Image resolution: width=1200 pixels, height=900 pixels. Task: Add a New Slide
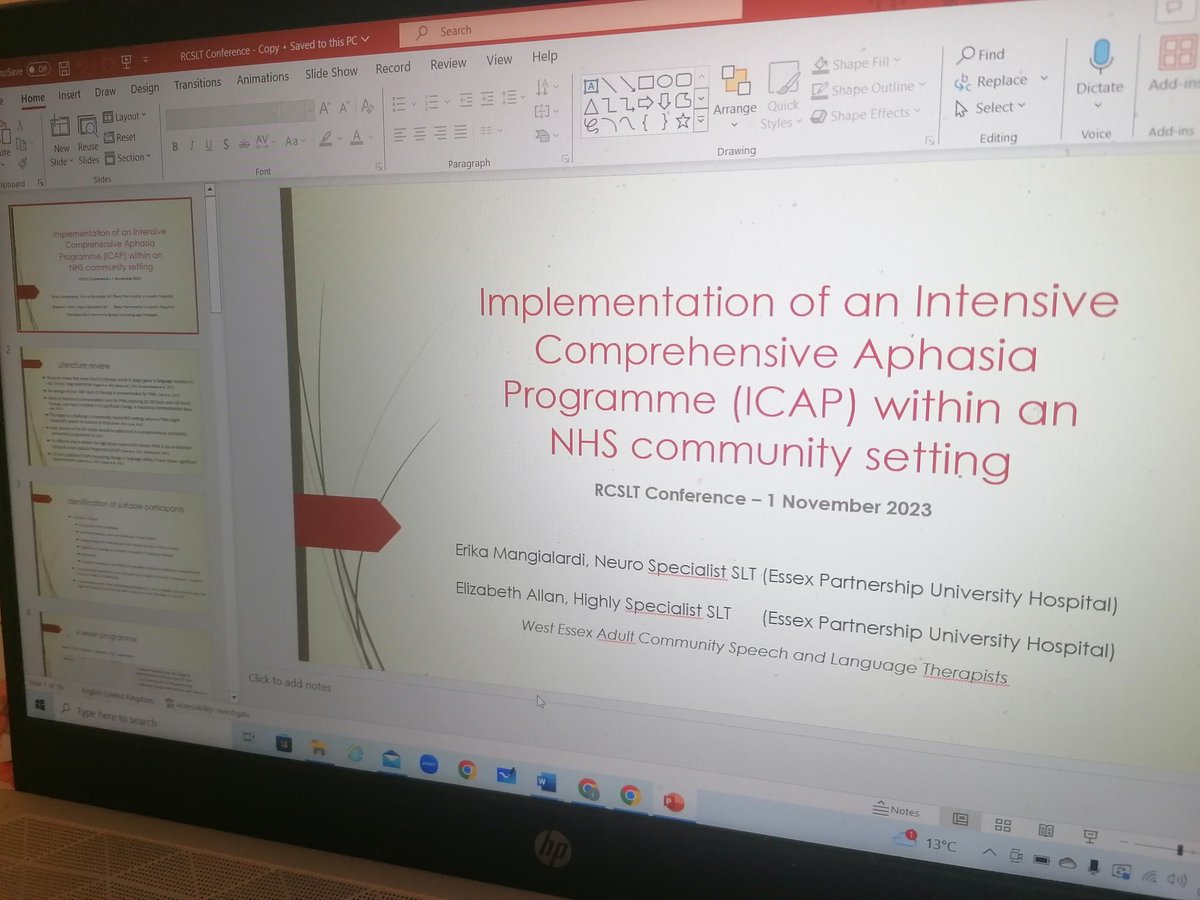[x=61, y=139]
